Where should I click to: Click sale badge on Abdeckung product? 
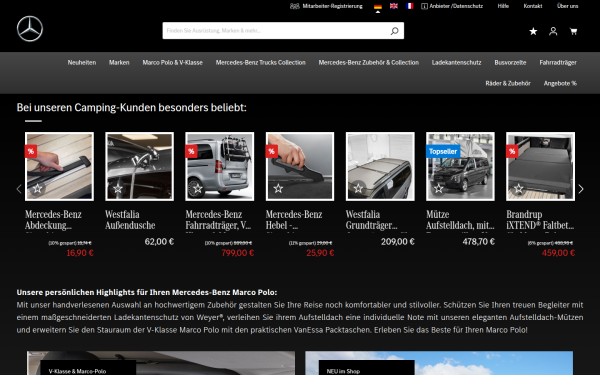click(x=31, y=152)
